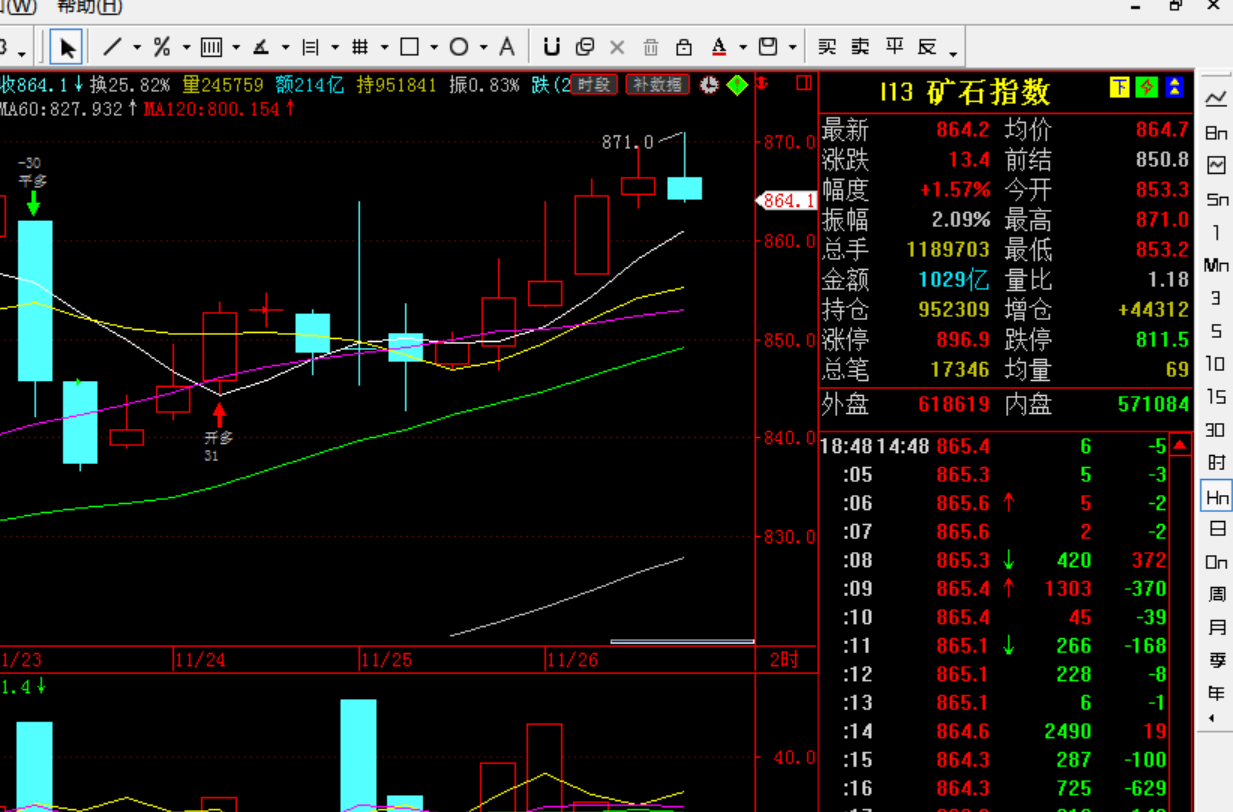This screenshot has height=812, width=1233.
Task: Switch to the 月 (monthly) period
Action: [x=1216, y=627]
